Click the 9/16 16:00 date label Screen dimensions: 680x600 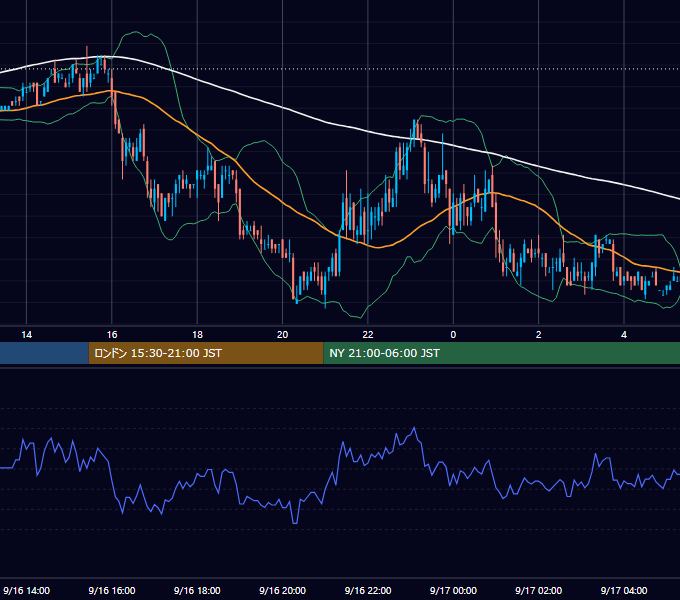112,590
